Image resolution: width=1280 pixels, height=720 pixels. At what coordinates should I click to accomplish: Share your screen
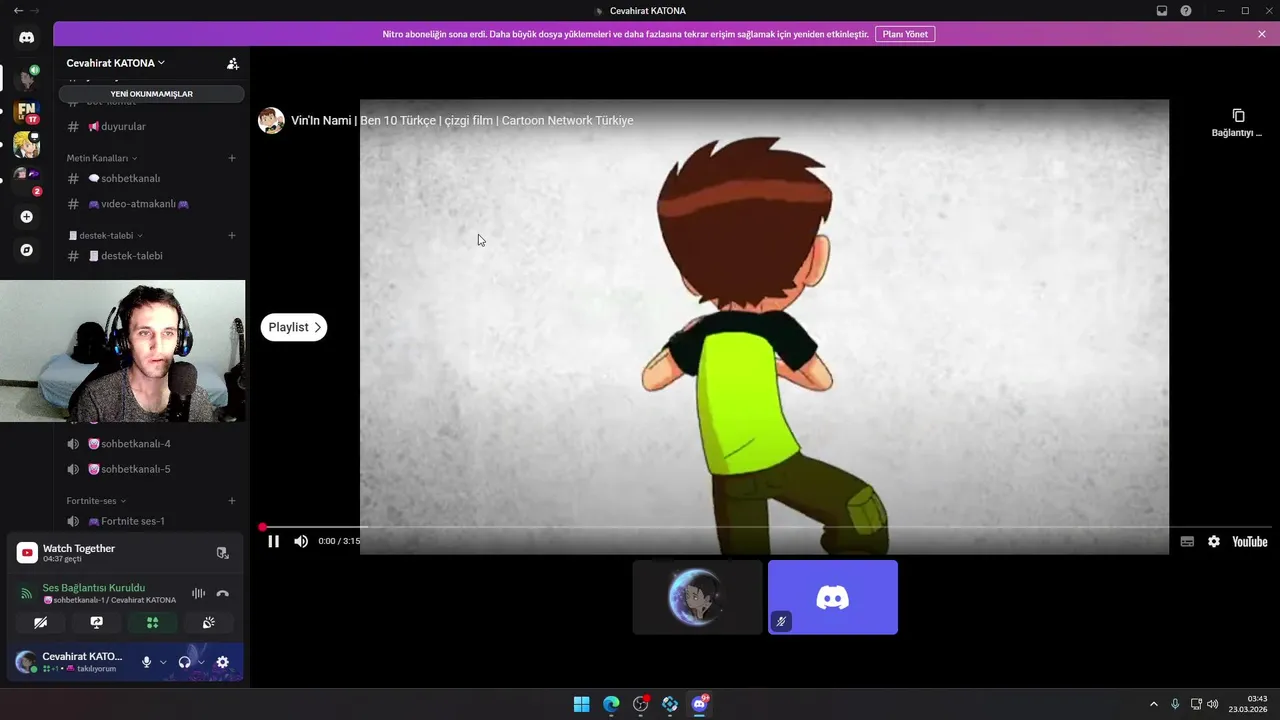coord(96,622)
